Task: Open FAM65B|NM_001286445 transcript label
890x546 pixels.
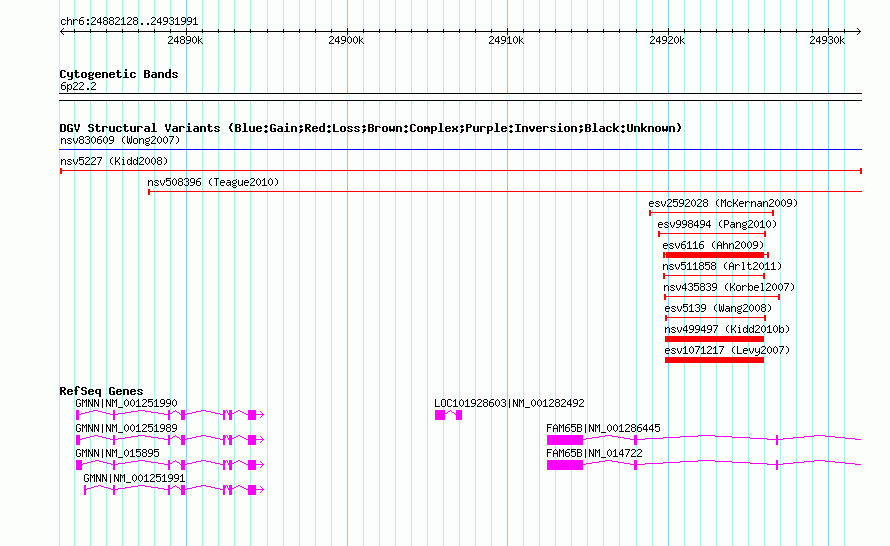Action: tap(603, 428)
